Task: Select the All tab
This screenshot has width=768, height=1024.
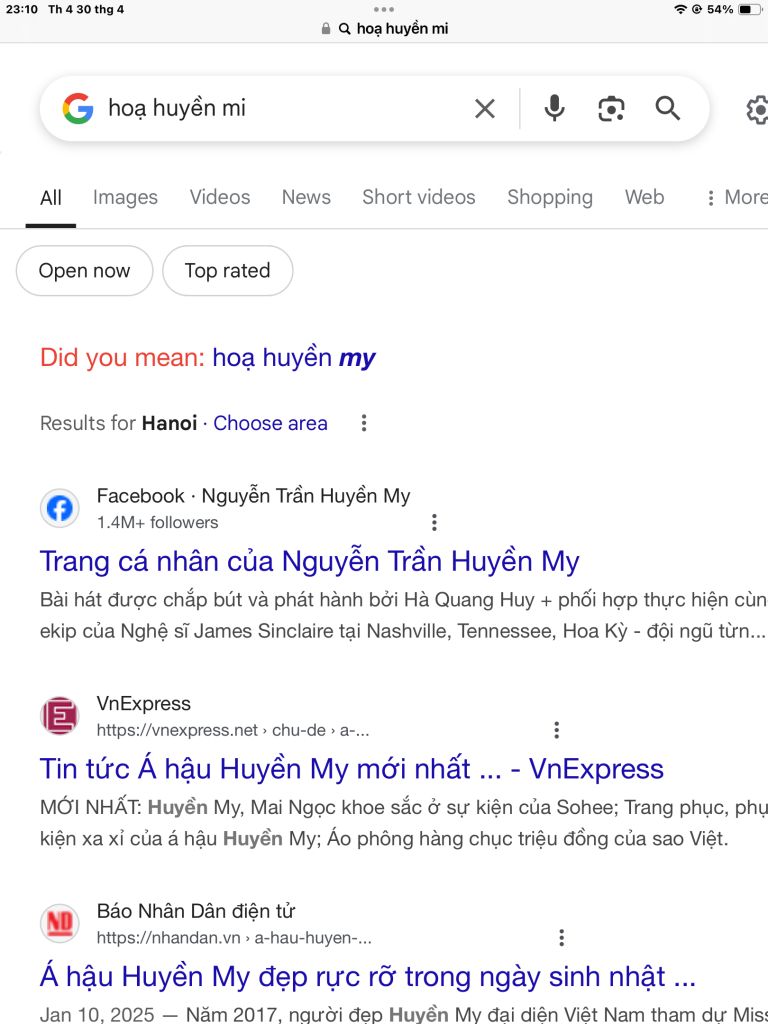Action: click(51, 198)
